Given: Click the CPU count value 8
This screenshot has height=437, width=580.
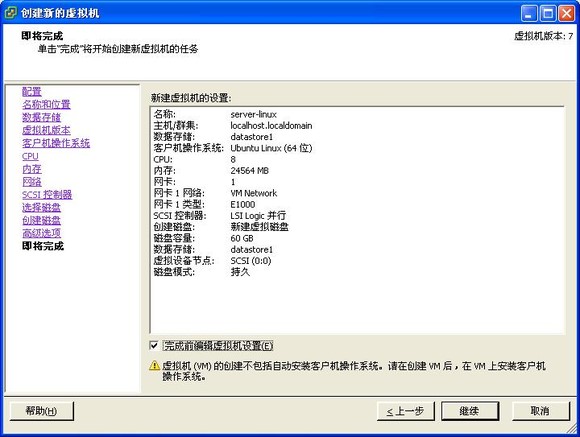Looking at the screenshot, I should 233,159.
